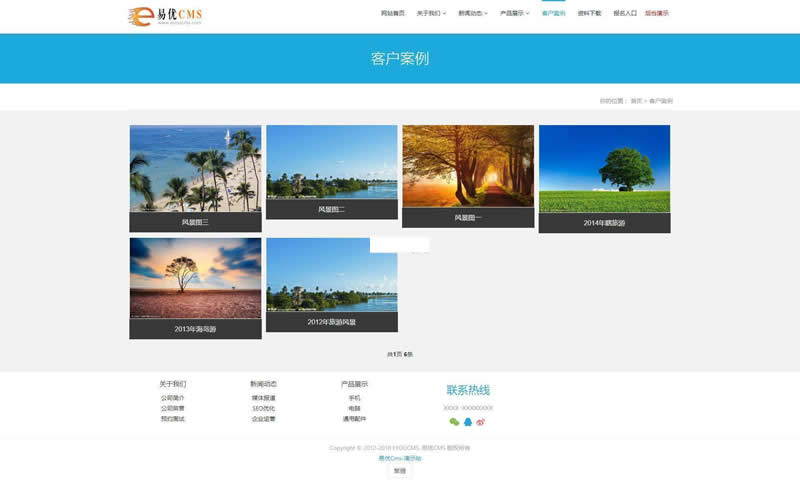The image size is (800, 491).
Task: Open the autumn forest path image
Action: click(468, 166)
